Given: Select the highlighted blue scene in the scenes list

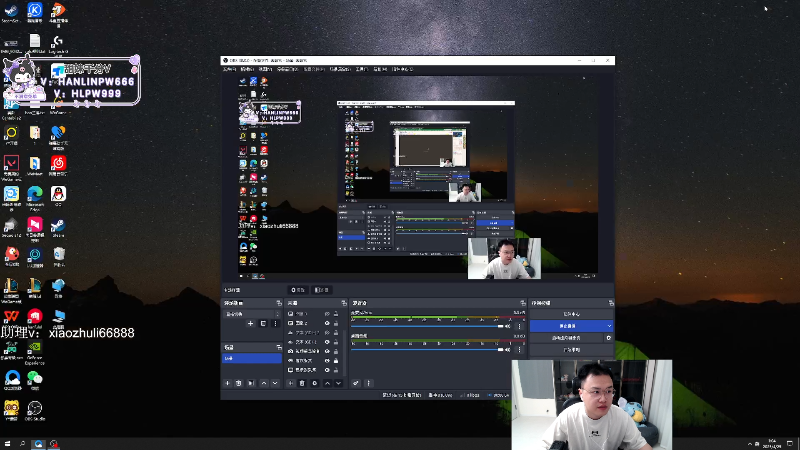Looking at the screenshot, I should [252, 359].
